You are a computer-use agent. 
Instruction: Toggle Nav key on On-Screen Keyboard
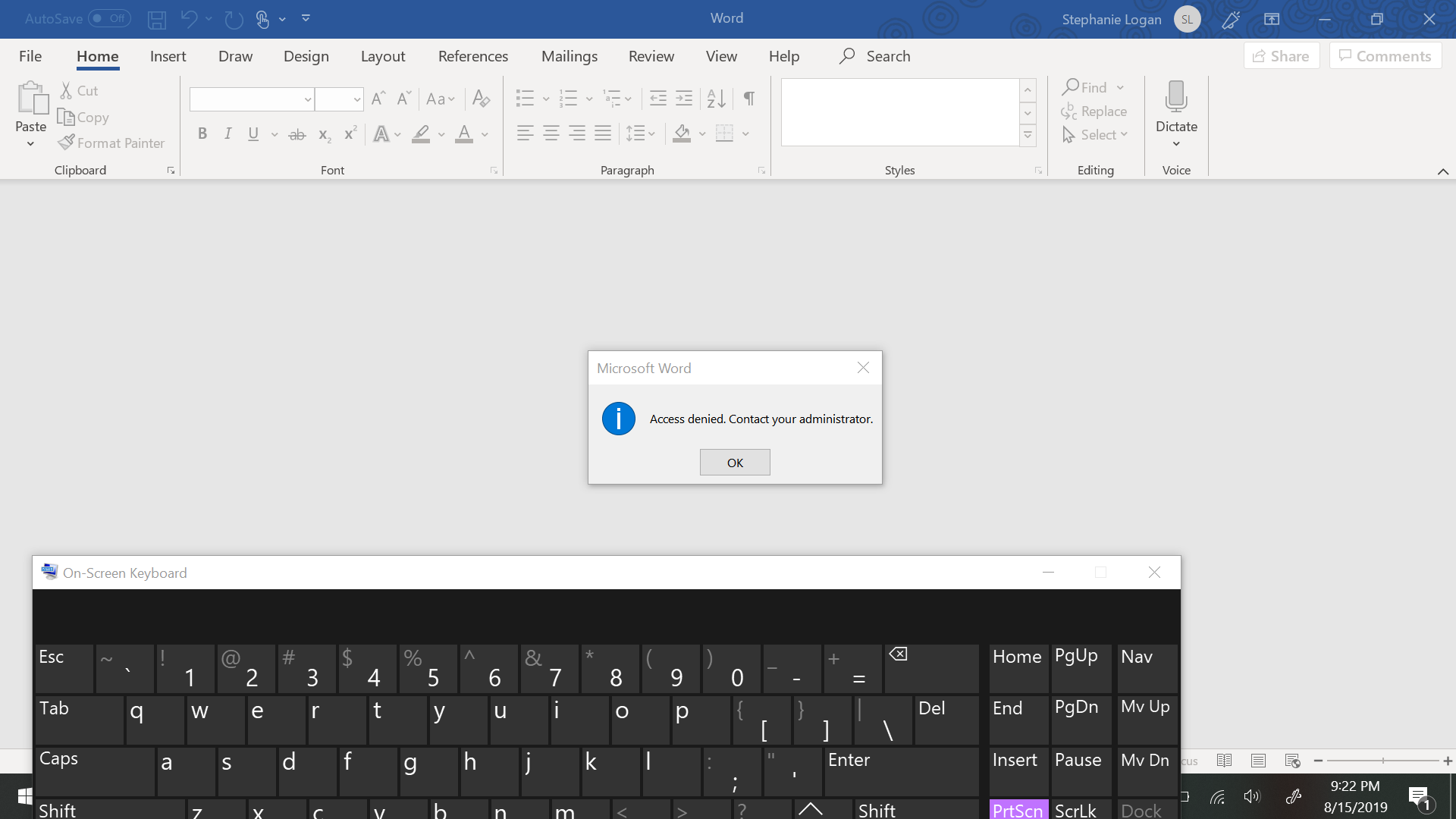1147,668
